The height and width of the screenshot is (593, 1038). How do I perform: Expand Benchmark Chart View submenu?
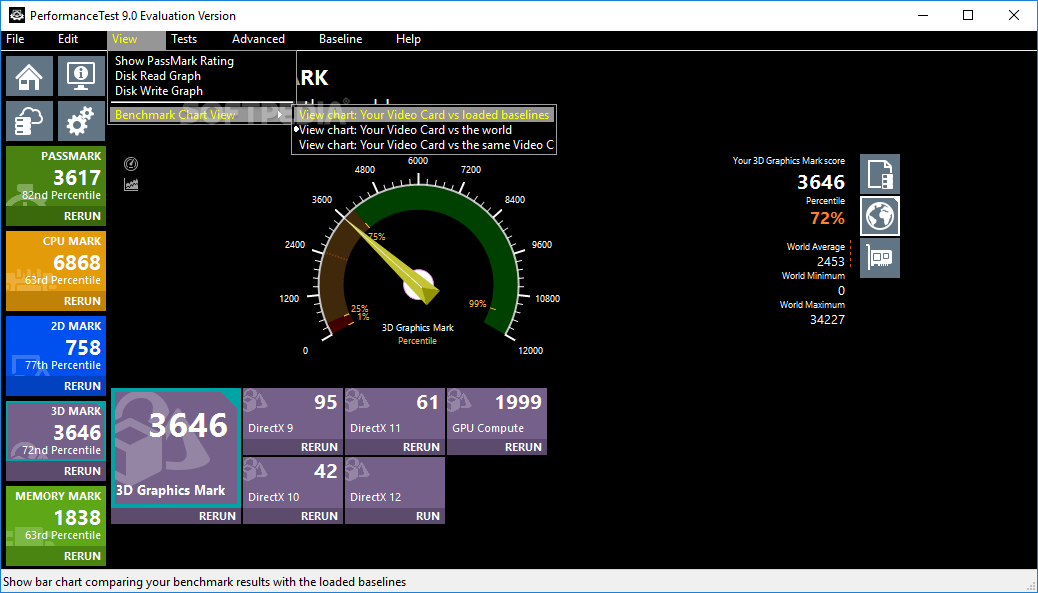coord(199,114)
